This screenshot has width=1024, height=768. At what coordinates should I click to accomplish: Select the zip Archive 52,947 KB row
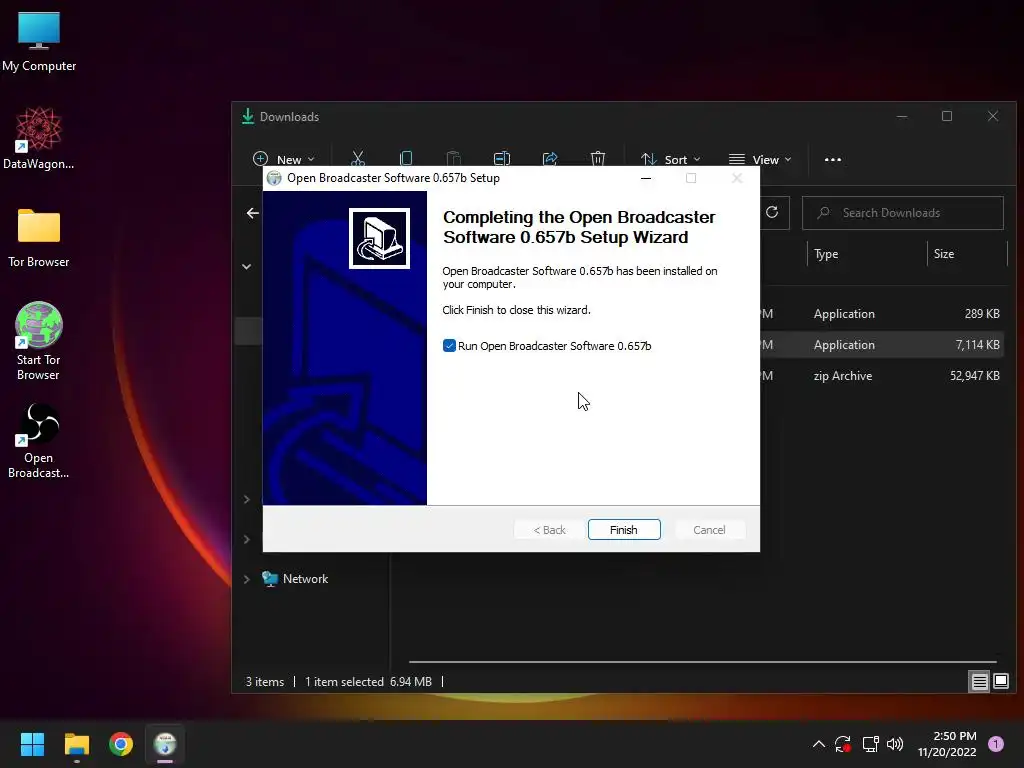882,376
